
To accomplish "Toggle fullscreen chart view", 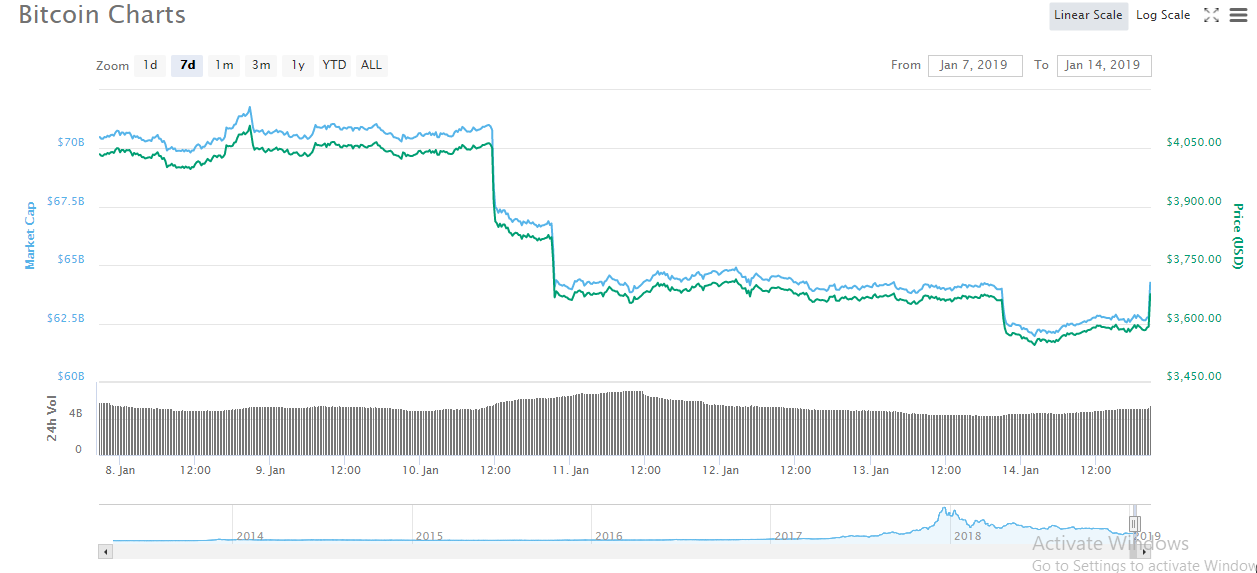I will (x=1211, y=15).
